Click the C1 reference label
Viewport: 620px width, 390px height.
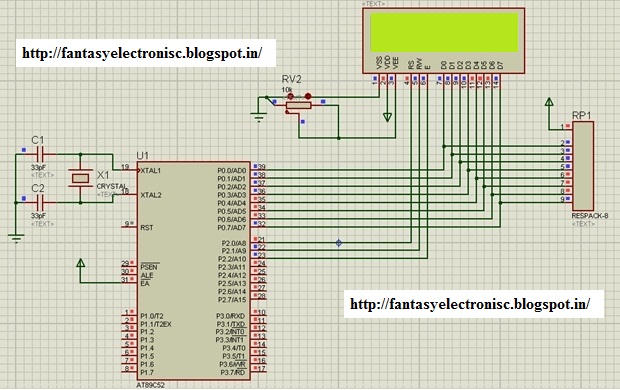[x=38, y=140]
